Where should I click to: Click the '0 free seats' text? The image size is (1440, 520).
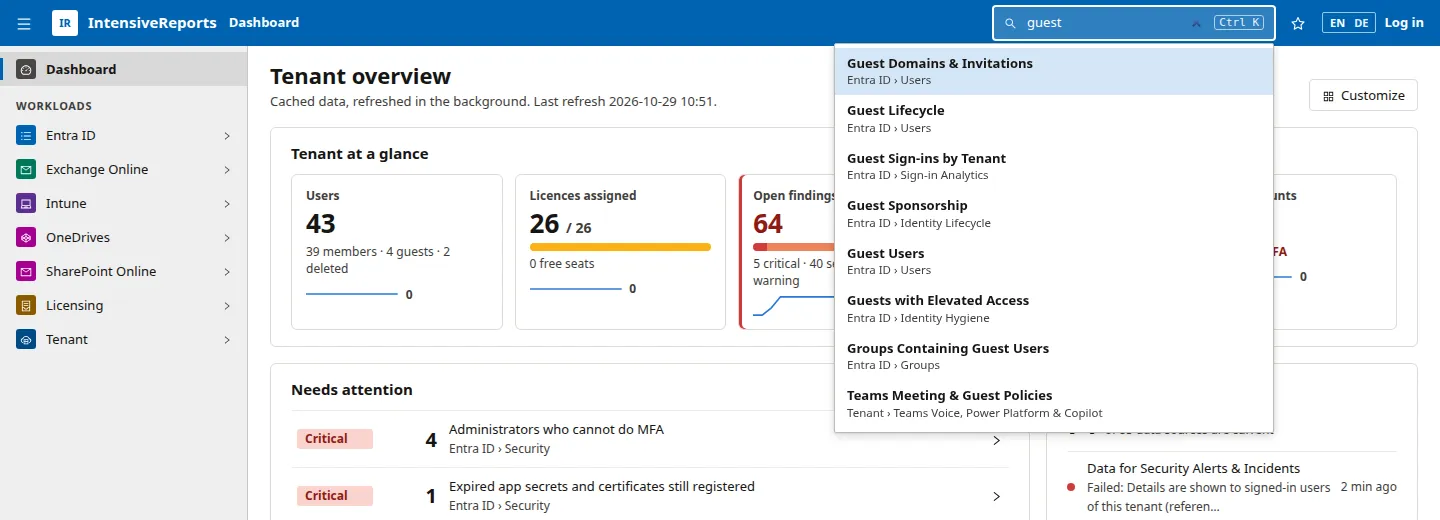(562, 264)
